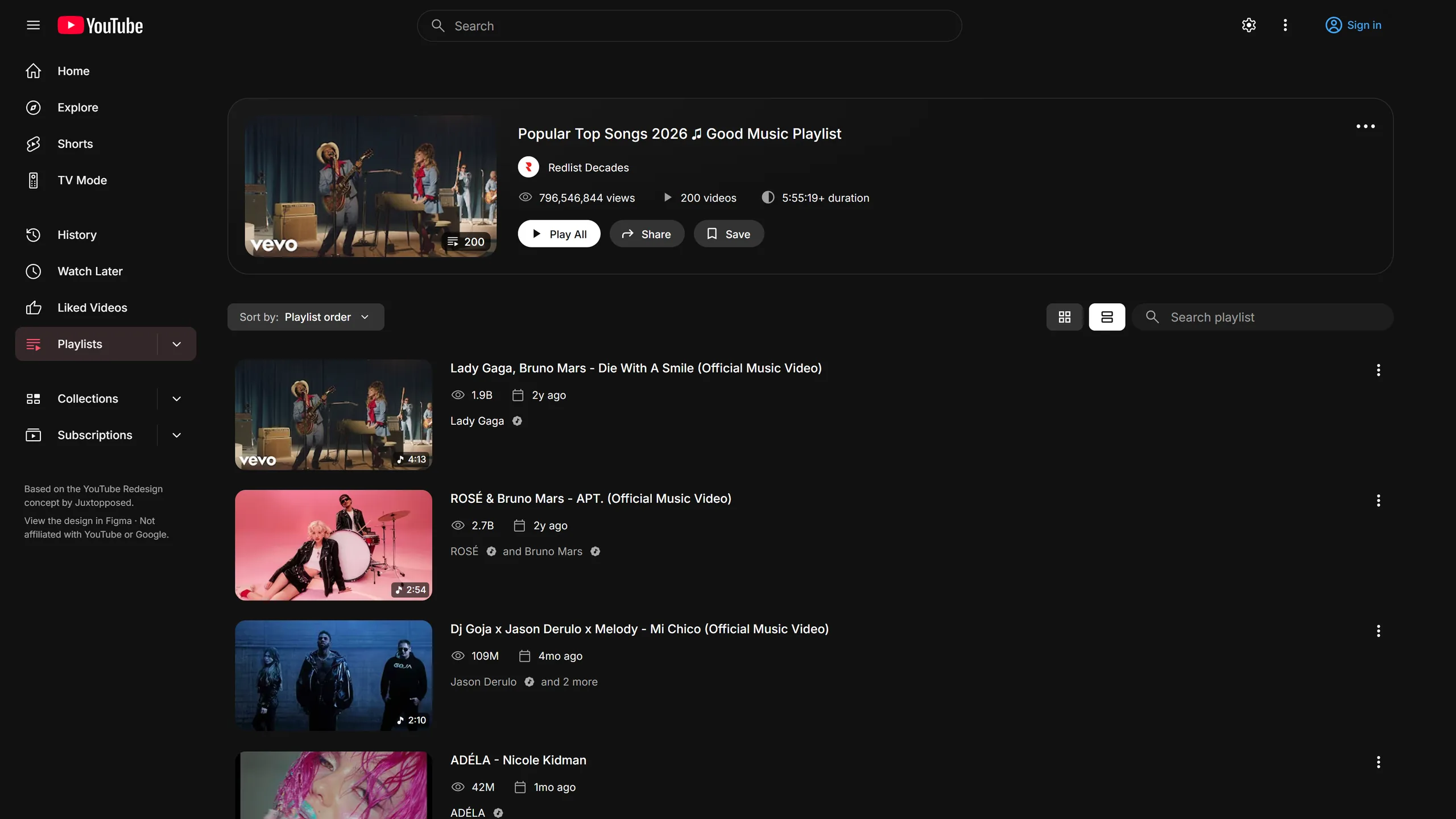Click Jason Derulo channel name
The width and height of the screenshot is (1456, 819).
[x=483, y=681]
